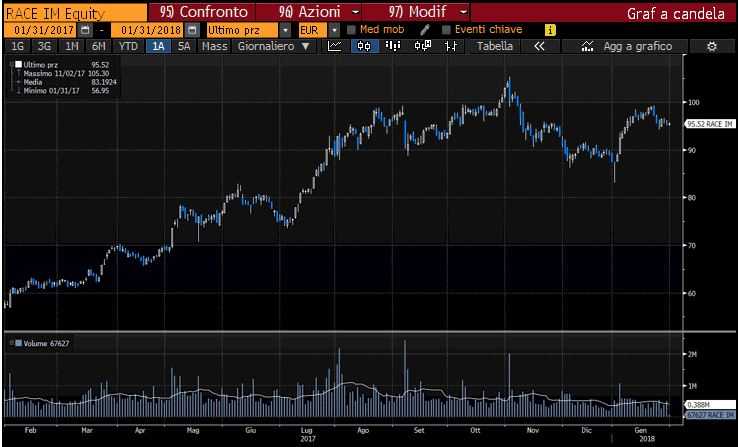Edit the end date field 01/31/2018

click(148, 30)
